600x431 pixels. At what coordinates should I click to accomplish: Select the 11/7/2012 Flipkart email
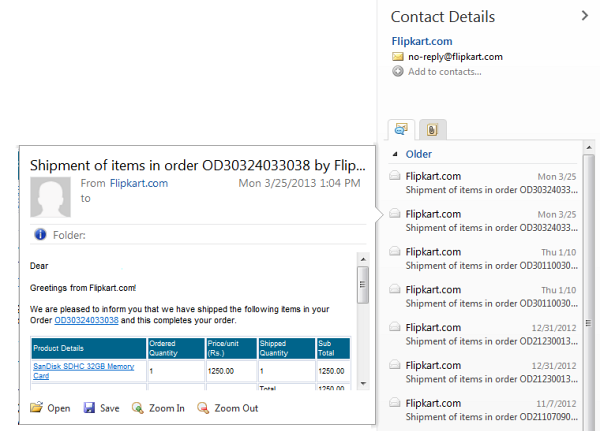coord(480,409)
